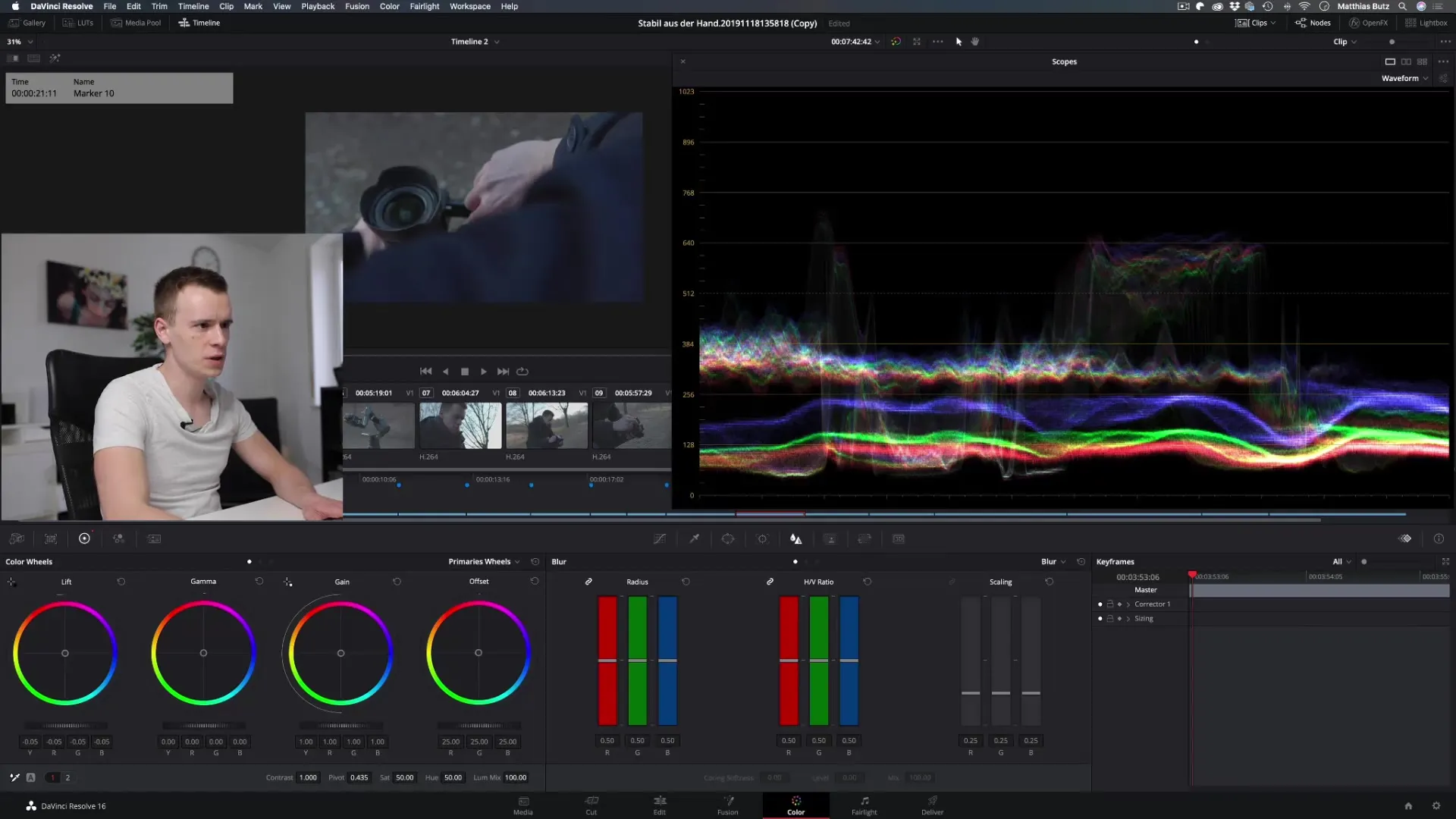Viewport: 1456px width, 819px height.
Task: Adjust the Lift master wheel dial
Action: click(66, 726)
